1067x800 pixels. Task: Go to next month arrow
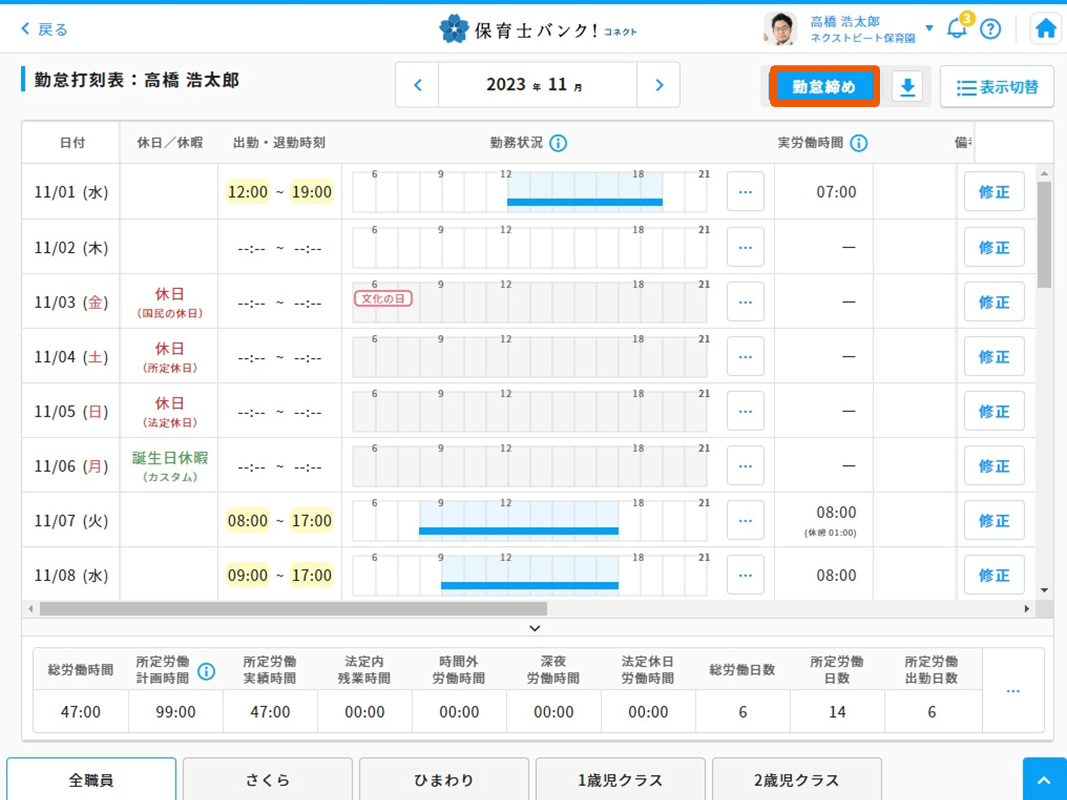click(658, 85)
